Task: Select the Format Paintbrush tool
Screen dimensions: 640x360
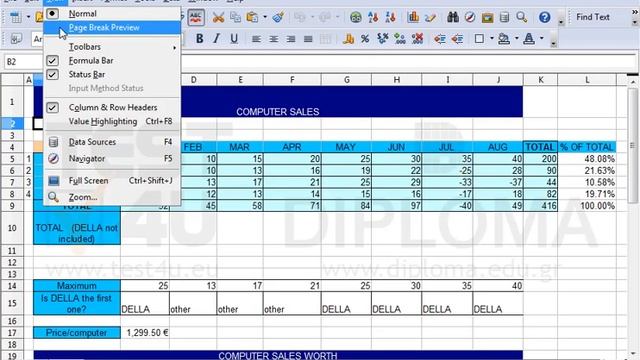Action: [278, 17]
